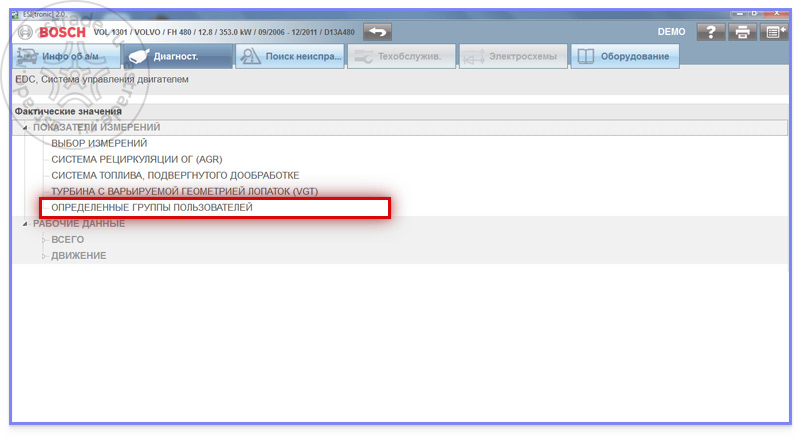
Task: Click the РАБОЧИЕ ДАННЫЕ label
Action: pos(79,224)
